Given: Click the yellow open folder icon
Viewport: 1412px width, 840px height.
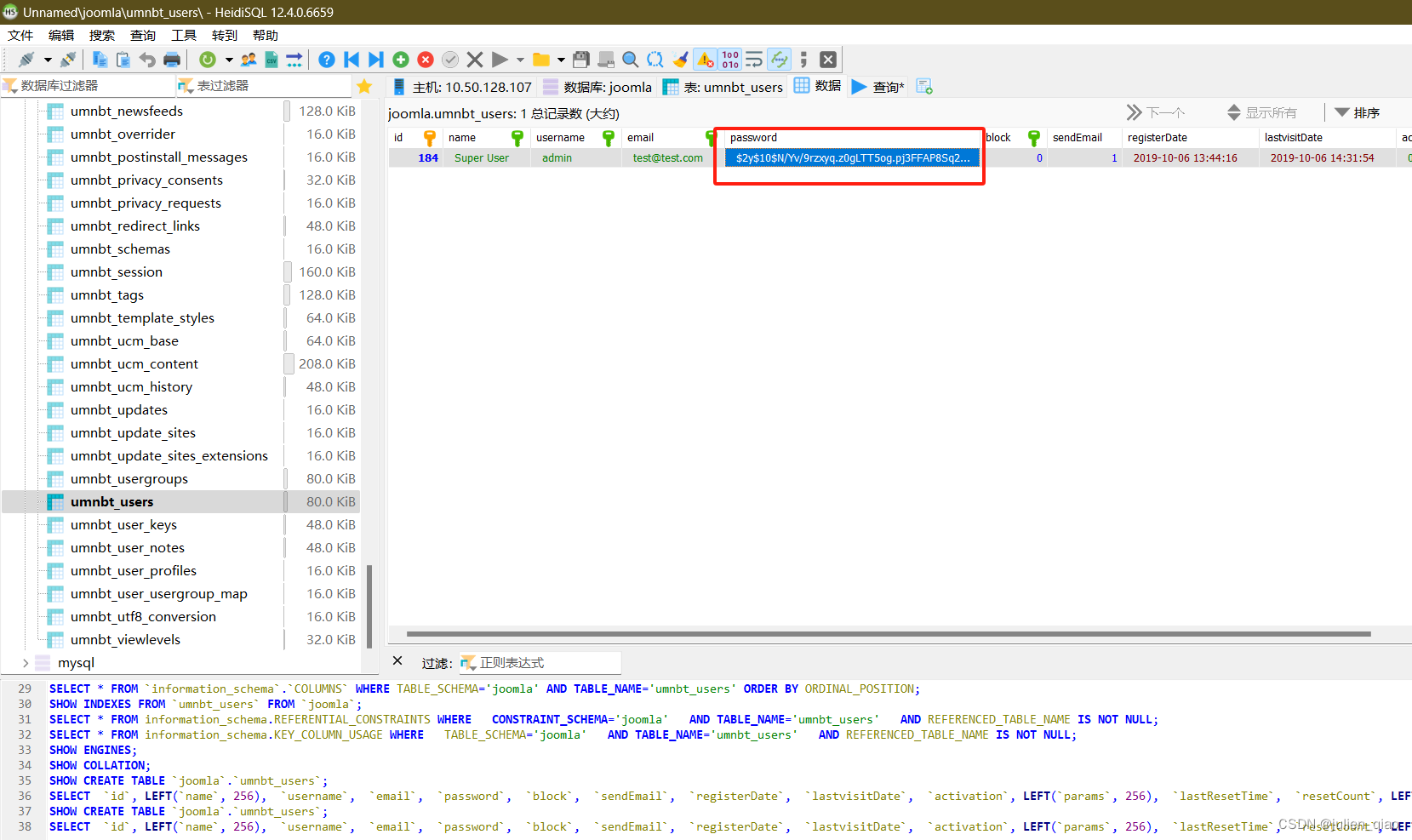Looking at the screenshot, I should 541,60.
